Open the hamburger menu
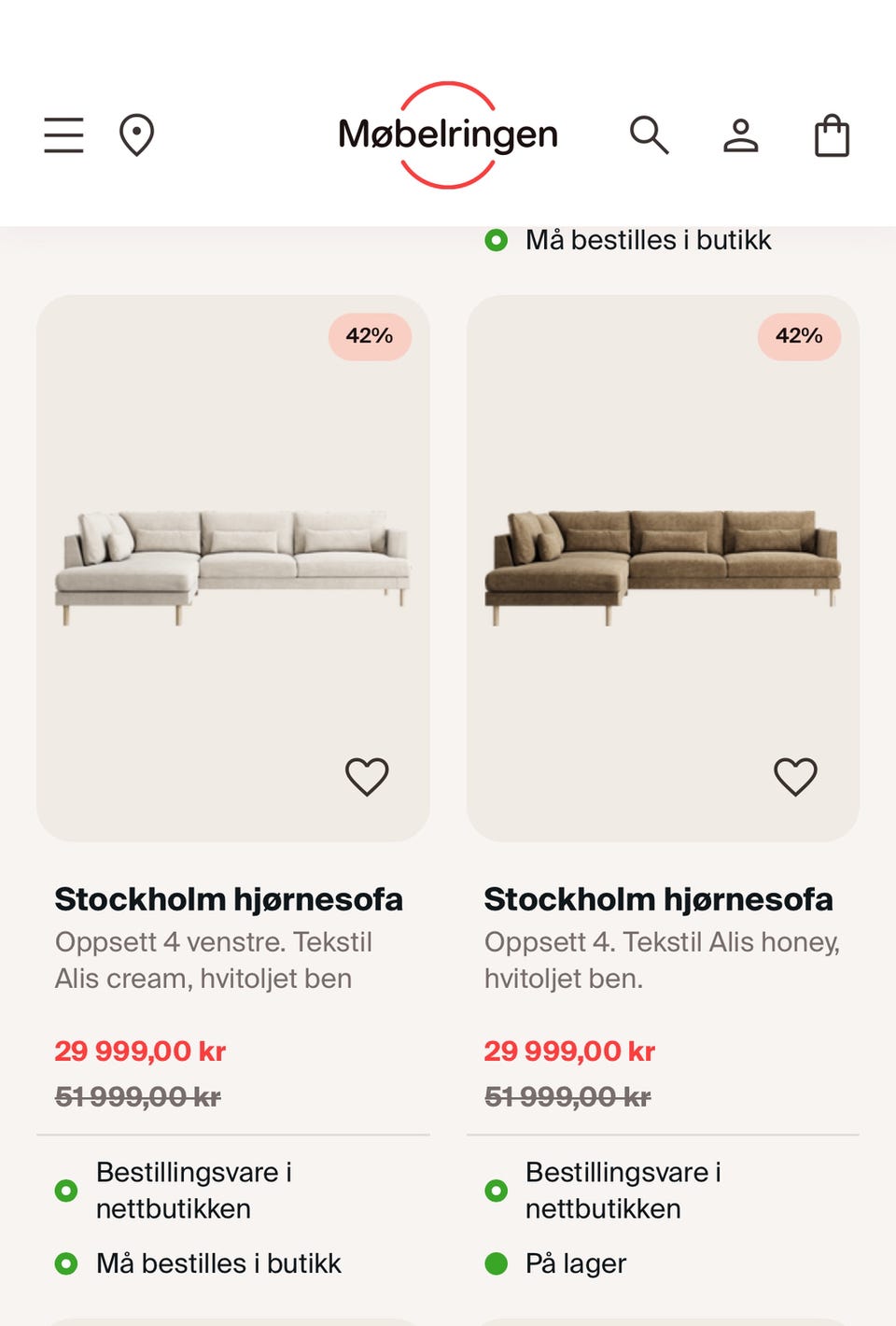The height and width of the screenshot is (1326, 896). (x=63, y=135)
